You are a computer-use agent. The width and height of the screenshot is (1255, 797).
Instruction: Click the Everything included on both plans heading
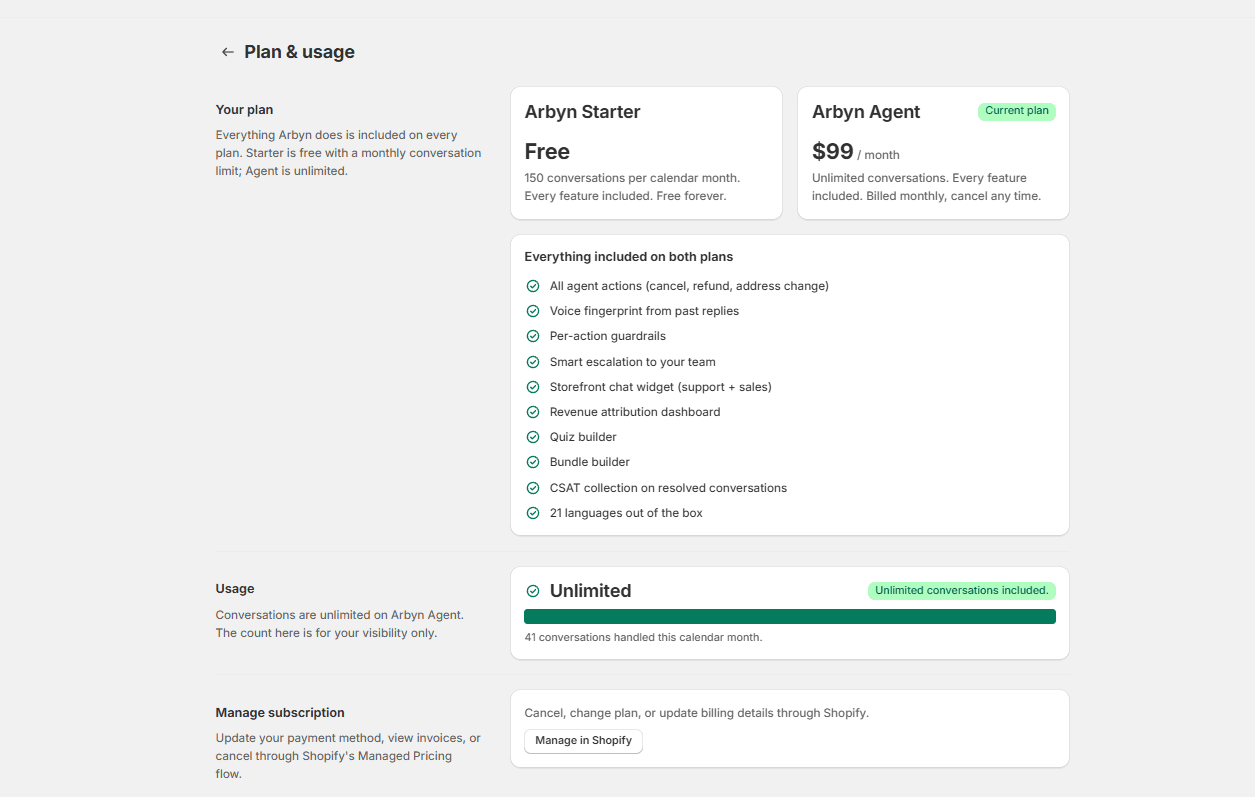tap(628, 257)
